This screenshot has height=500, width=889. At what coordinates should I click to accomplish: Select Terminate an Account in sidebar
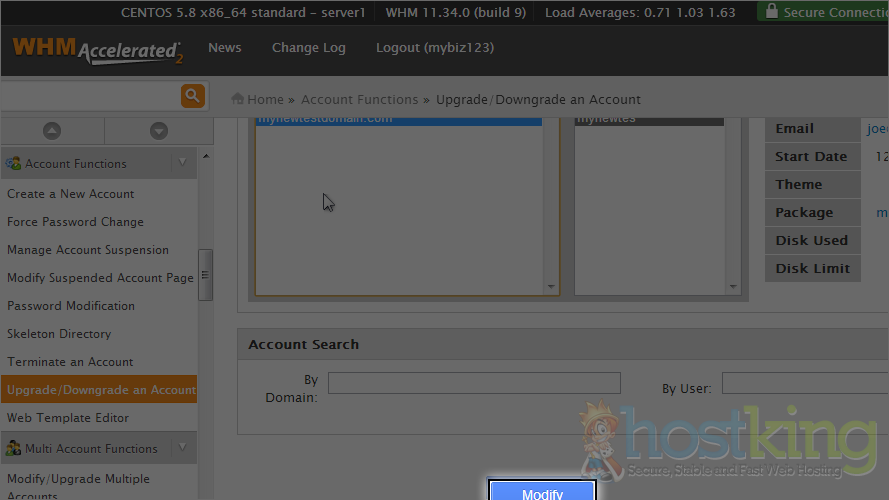(x=70, y=362)
